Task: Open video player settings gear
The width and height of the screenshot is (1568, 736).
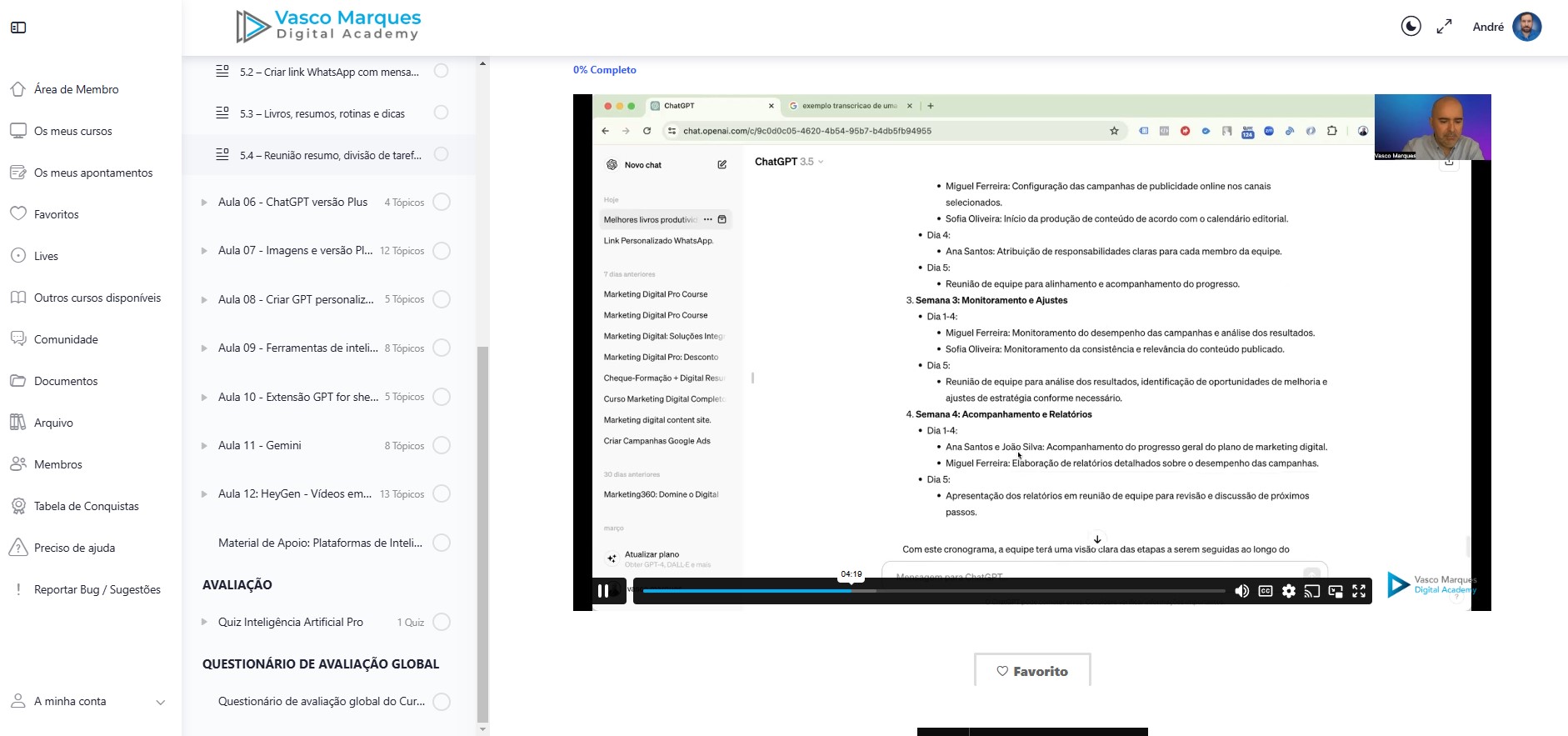Action: click(1289, 591)
